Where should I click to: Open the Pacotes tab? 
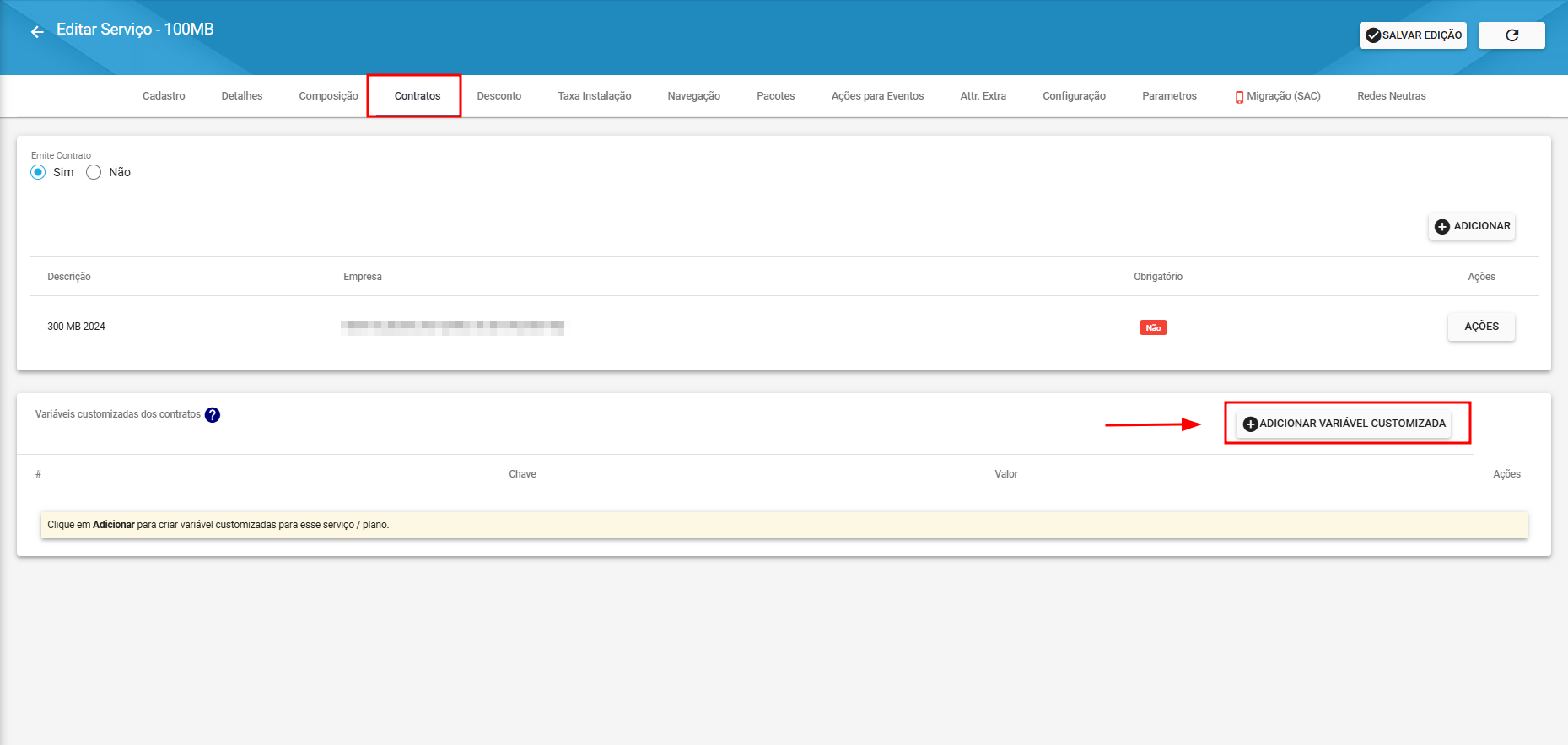(x=776, y=96)
